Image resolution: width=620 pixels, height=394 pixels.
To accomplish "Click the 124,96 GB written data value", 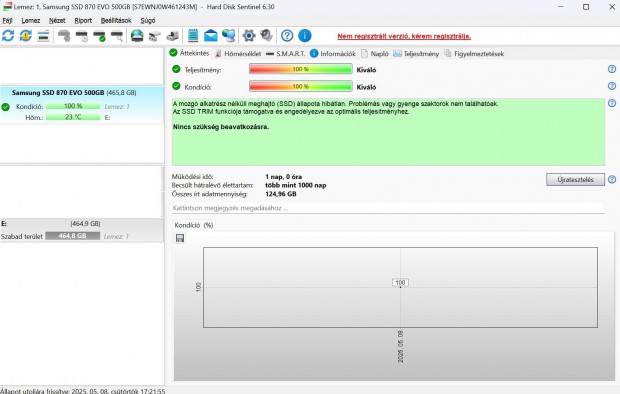I will pyautogui.click(x=281, y=194).
